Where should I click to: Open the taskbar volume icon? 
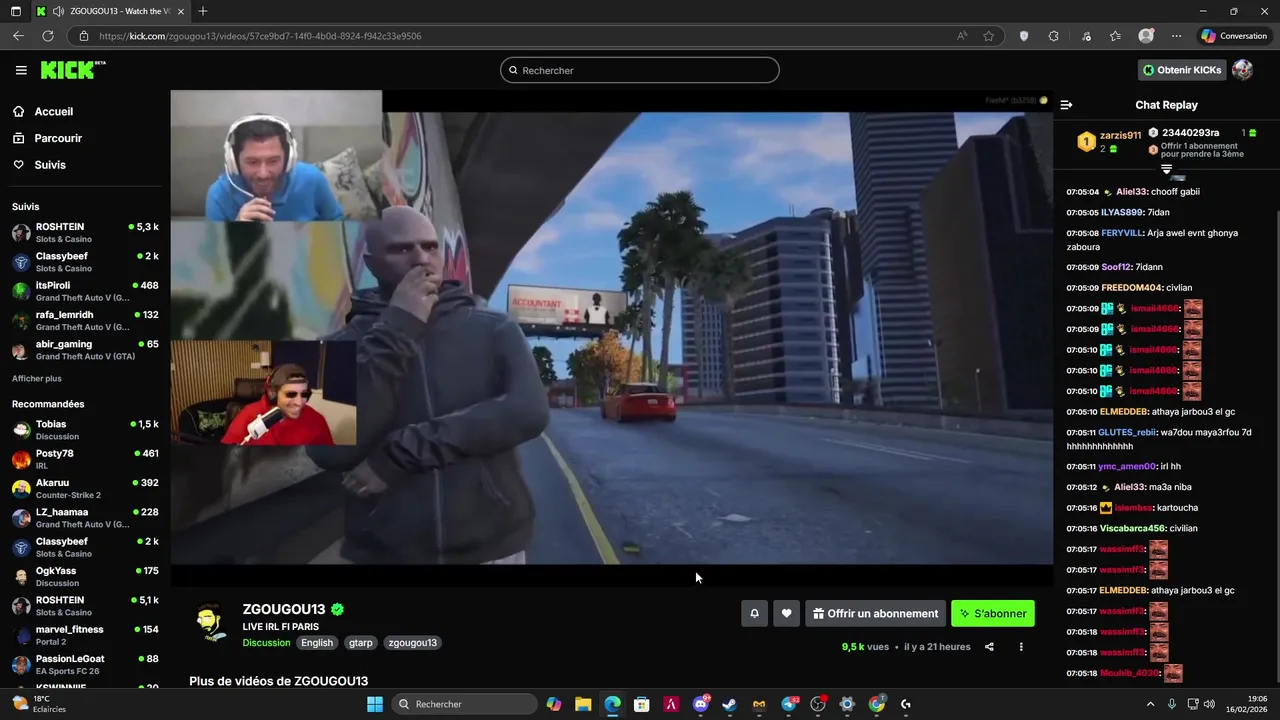coord(1208,704)
